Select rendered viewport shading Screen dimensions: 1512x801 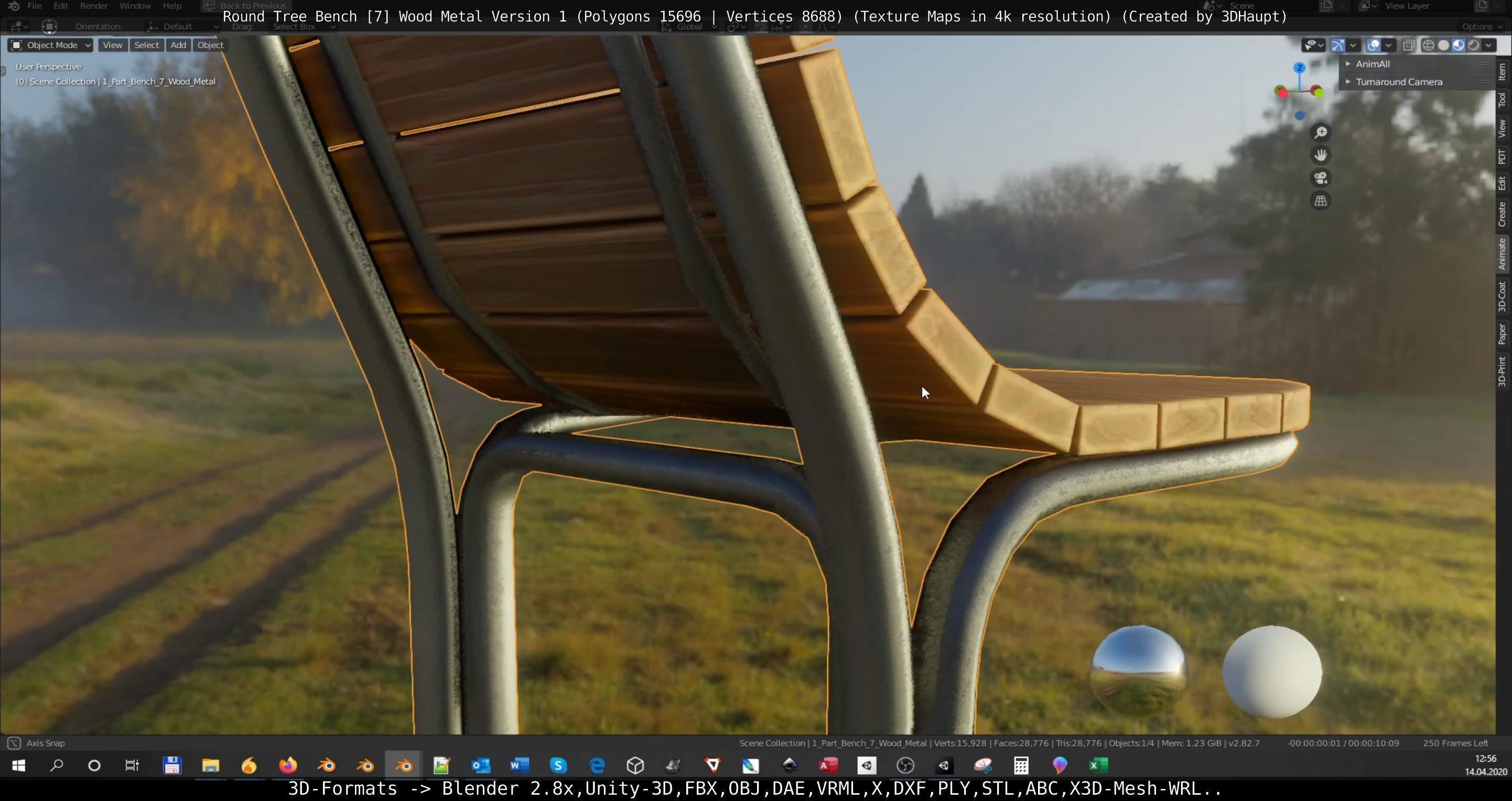(1473, 45)
